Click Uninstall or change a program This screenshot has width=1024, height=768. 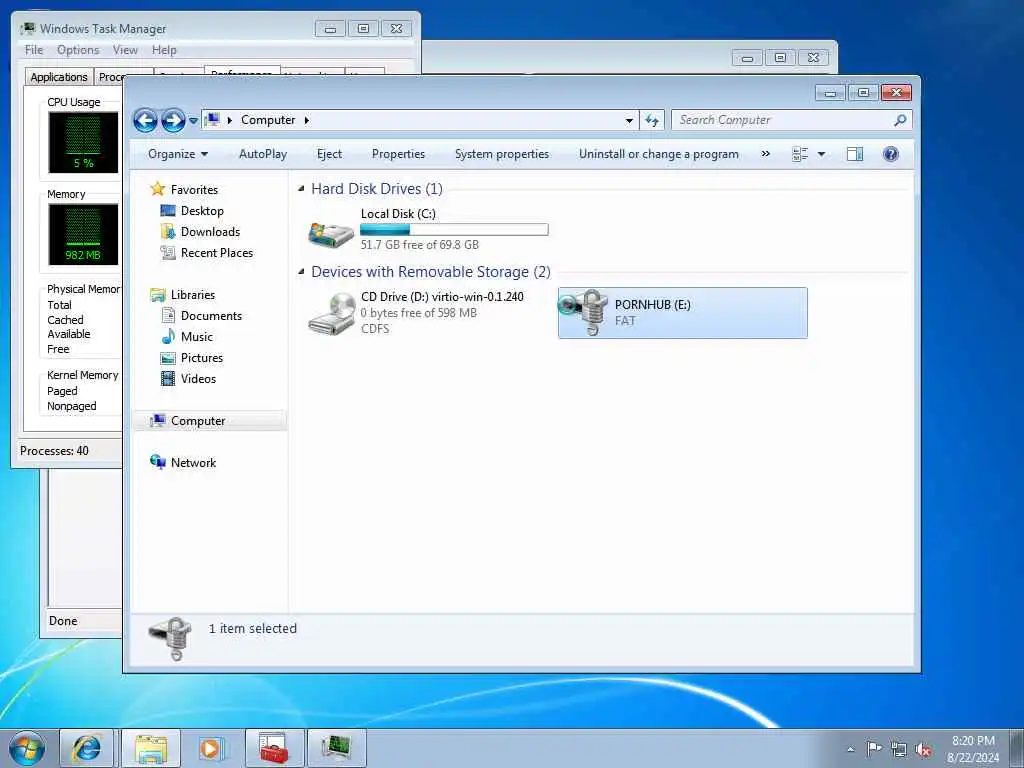[x=658, y=154]
